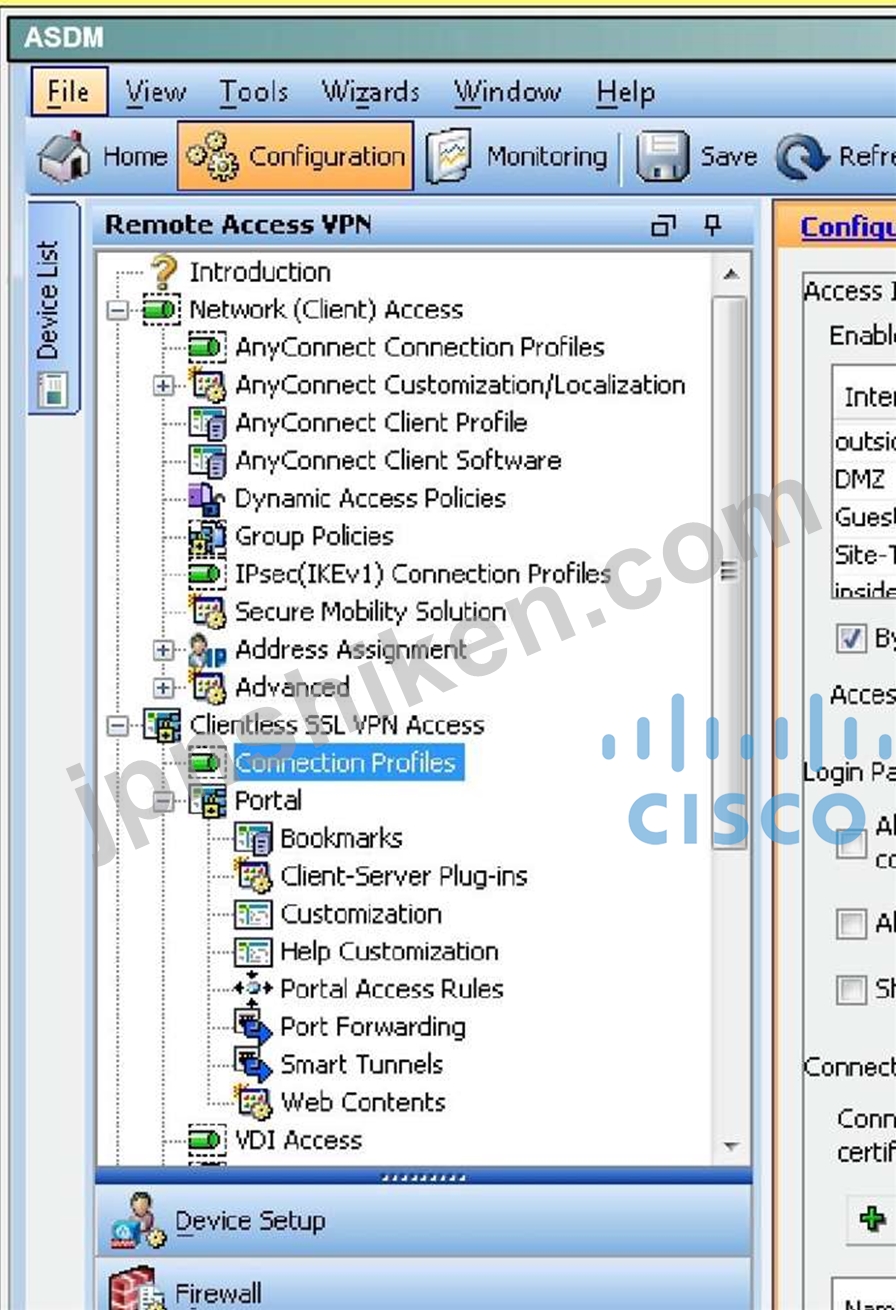Open the View menu
This screenshot has width=896, height=1310.
point(155,93)
